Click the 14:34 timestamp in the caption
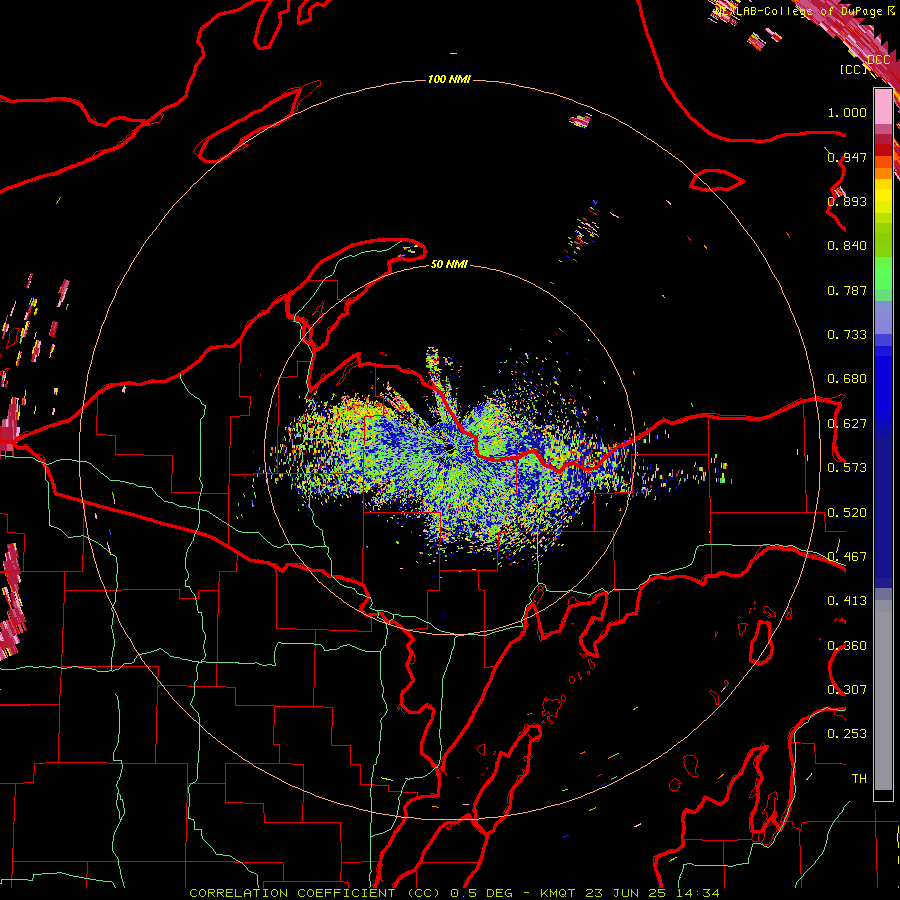900x900 pixels. pyautogui.click(x=698, y=893)
